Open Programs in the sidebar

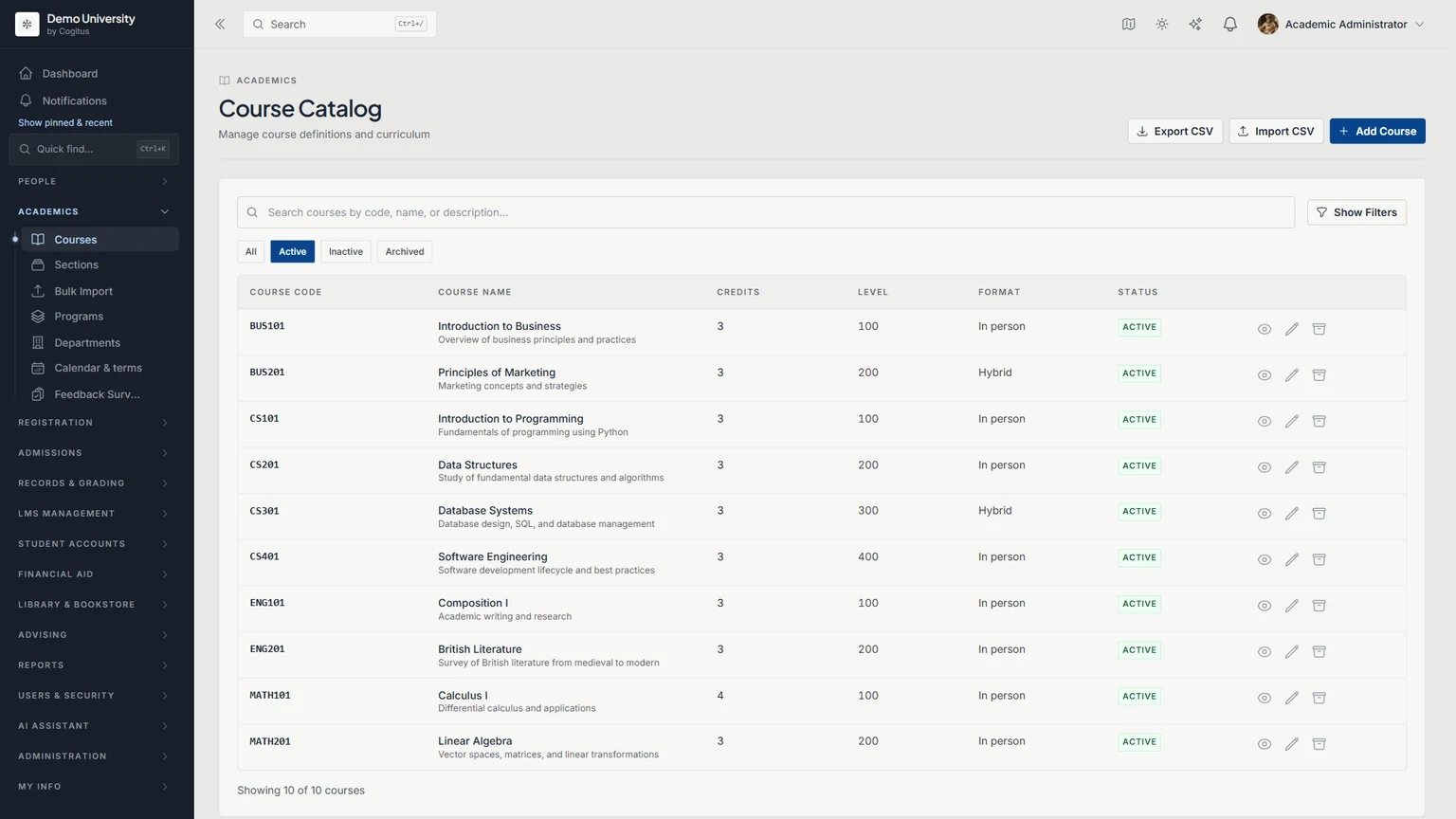pos(99,317)
